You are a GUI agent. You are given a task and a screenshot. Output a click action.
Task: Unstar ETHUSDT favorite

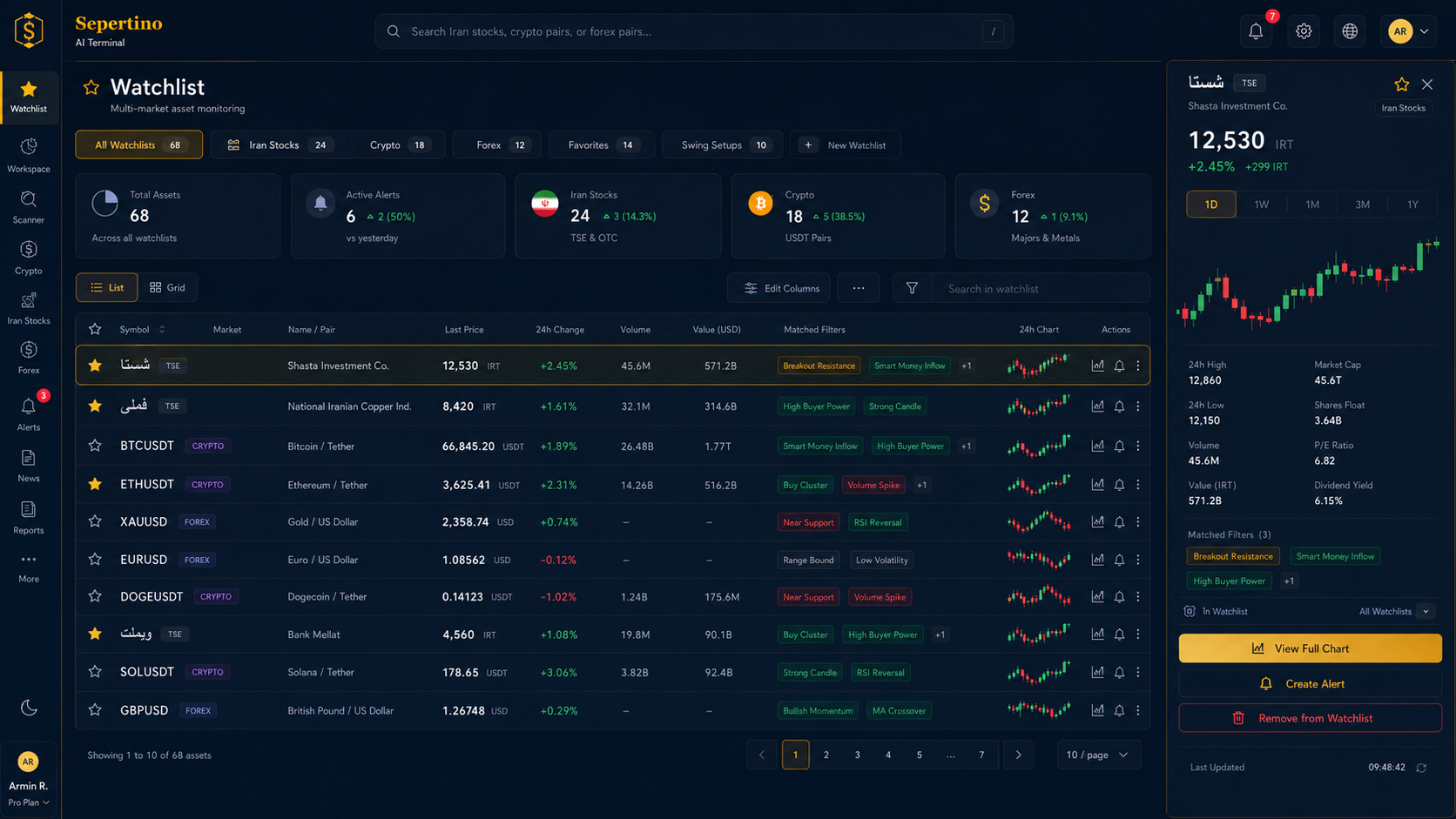pos(95,485)
